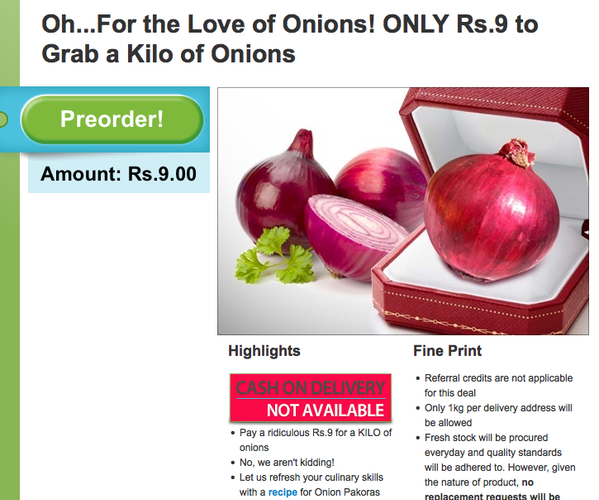This screenshot has width=599, height=500.
Task: Click the onions in jewelry box photo
Action: coord(403,211)
